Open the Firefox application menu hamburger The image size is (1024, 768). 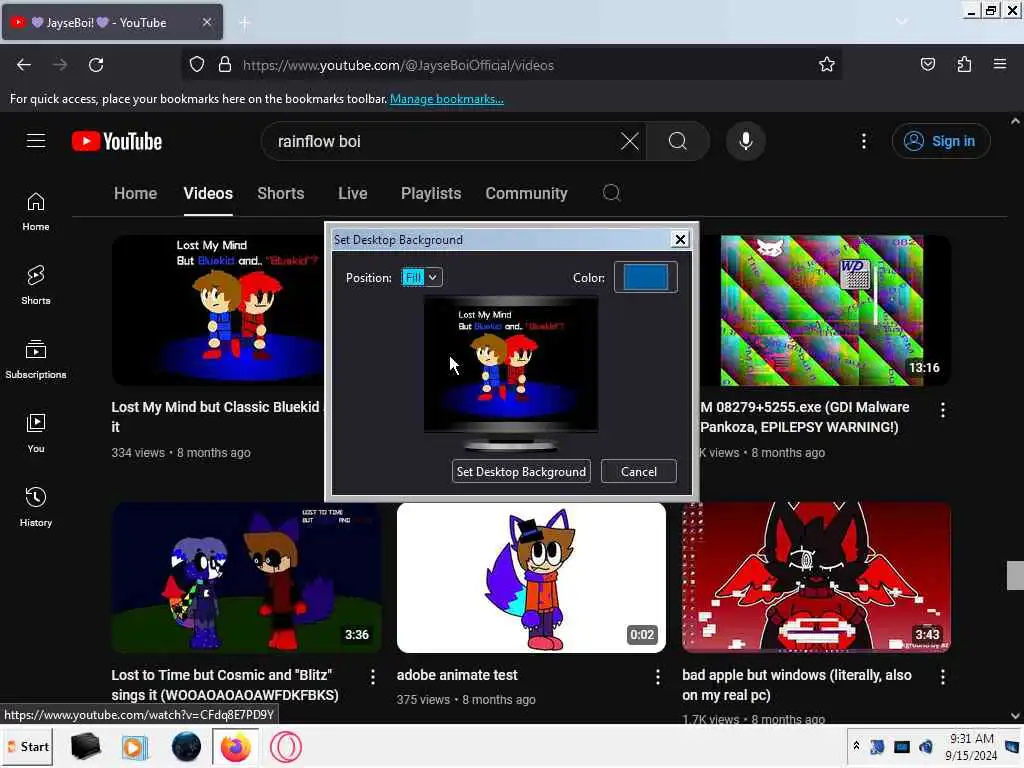[x=1000, y=64]
